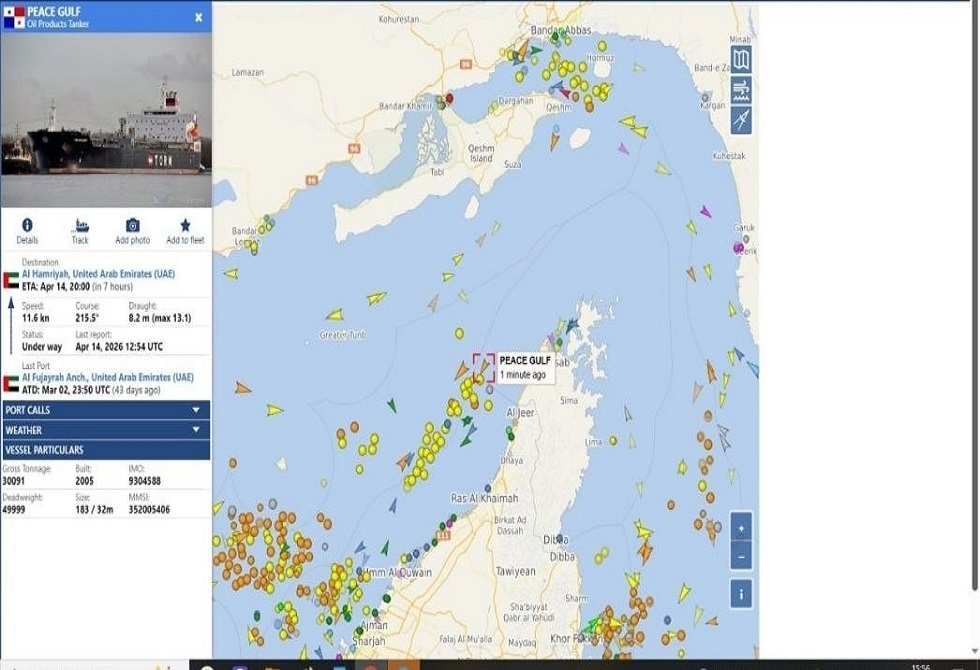This screenshot has width=980, height=670.
Task: Collapse the VESSEL PARTICULARS header
Action: [x=105, y=450]
